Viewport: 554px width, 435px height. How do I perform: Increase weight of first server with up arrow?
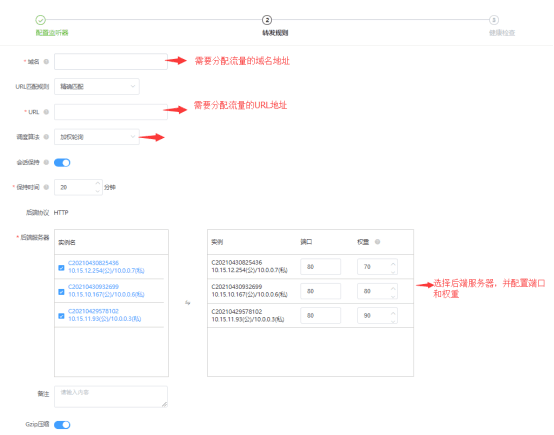pos(393,264)
